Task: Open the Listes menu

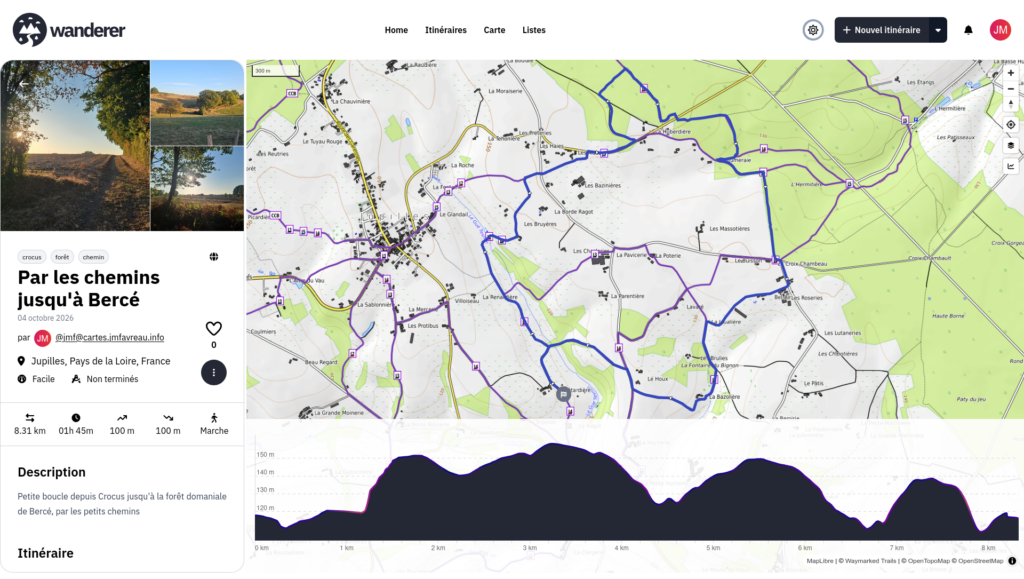Action: click(534, 30)
